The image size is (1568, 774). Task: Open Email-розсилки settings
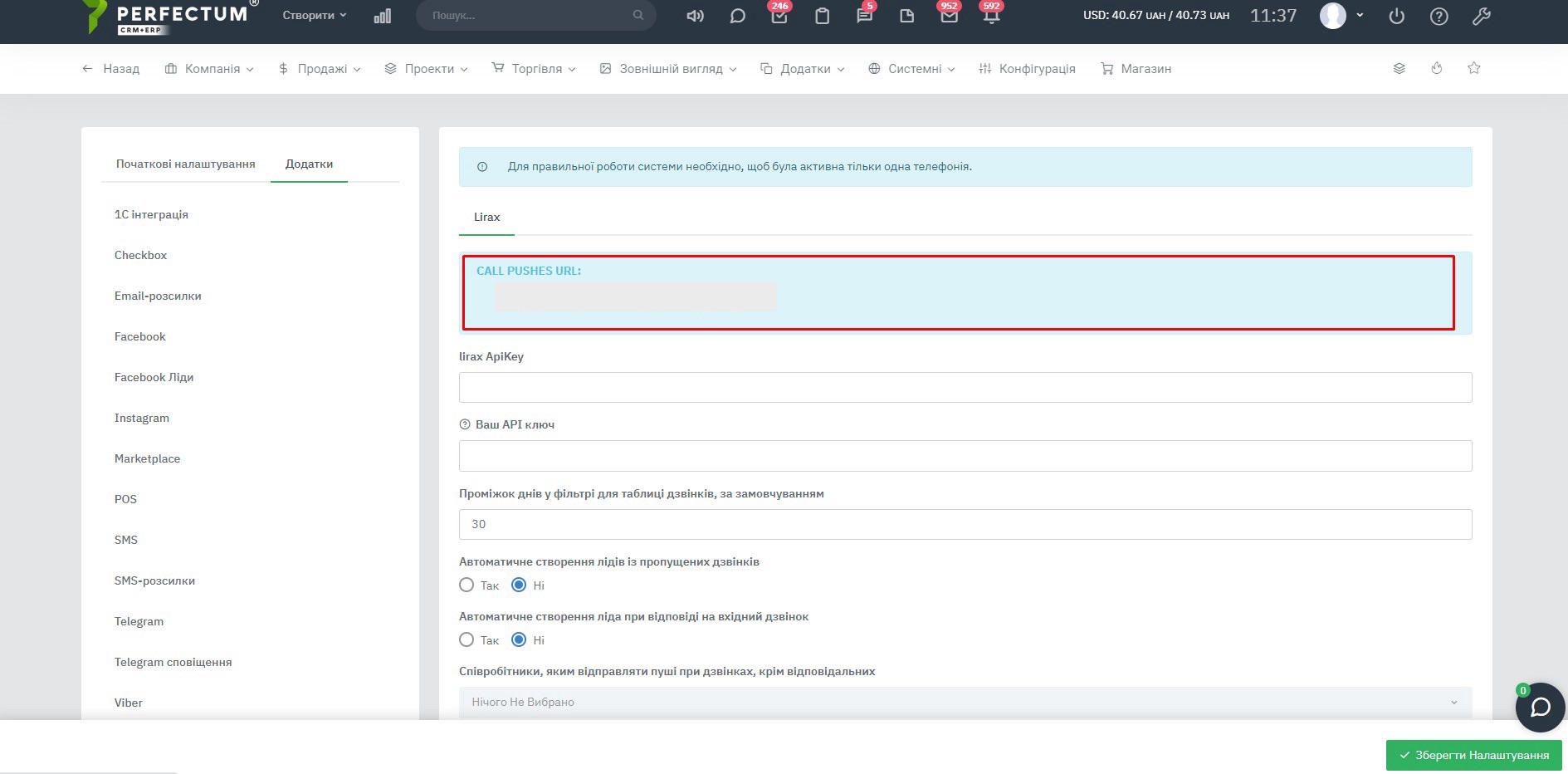coord(158,296)
